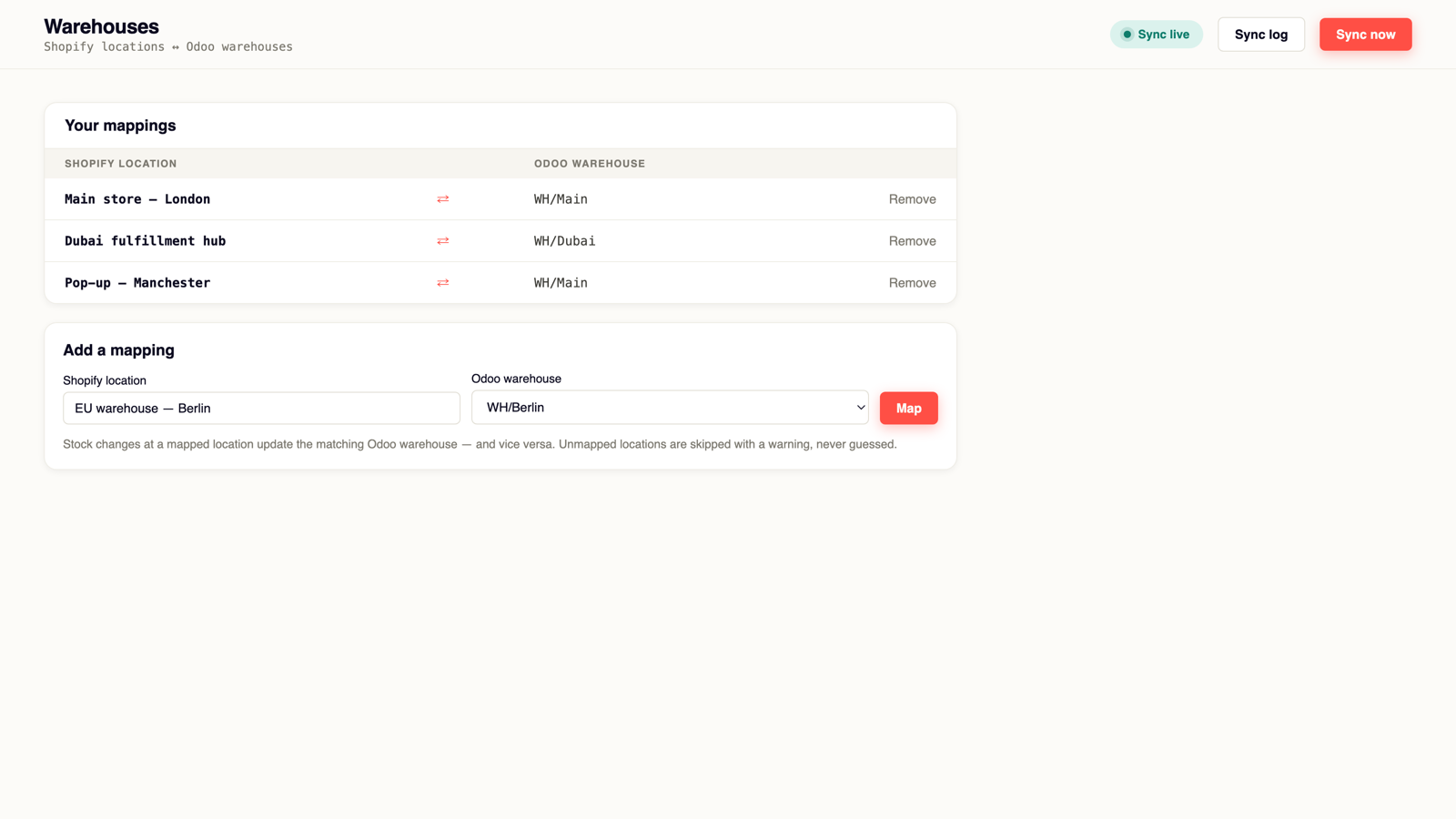Screen dimensions: 1456x819
Task: Click the Map button to add mapping
Action: tap(908, 409)
